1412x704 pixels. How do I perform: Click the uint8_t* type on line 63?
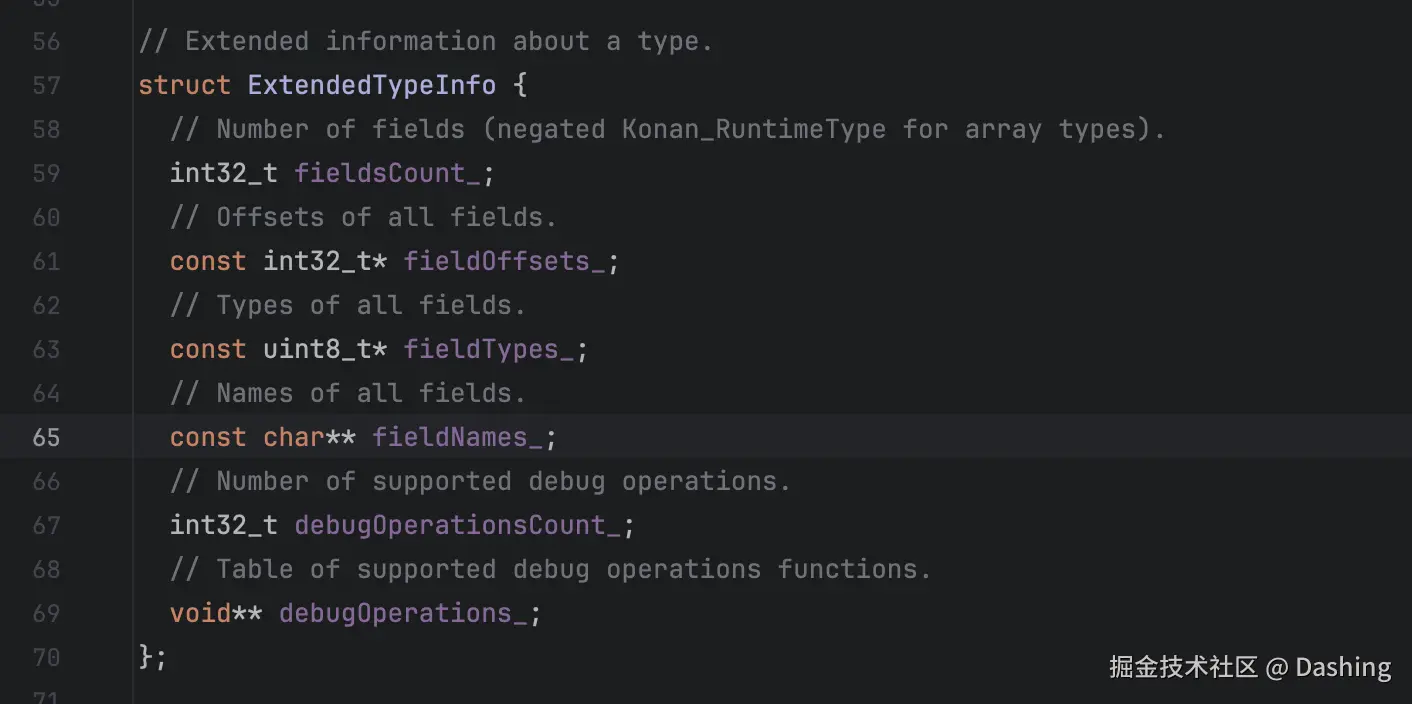[x=325, y=350]
